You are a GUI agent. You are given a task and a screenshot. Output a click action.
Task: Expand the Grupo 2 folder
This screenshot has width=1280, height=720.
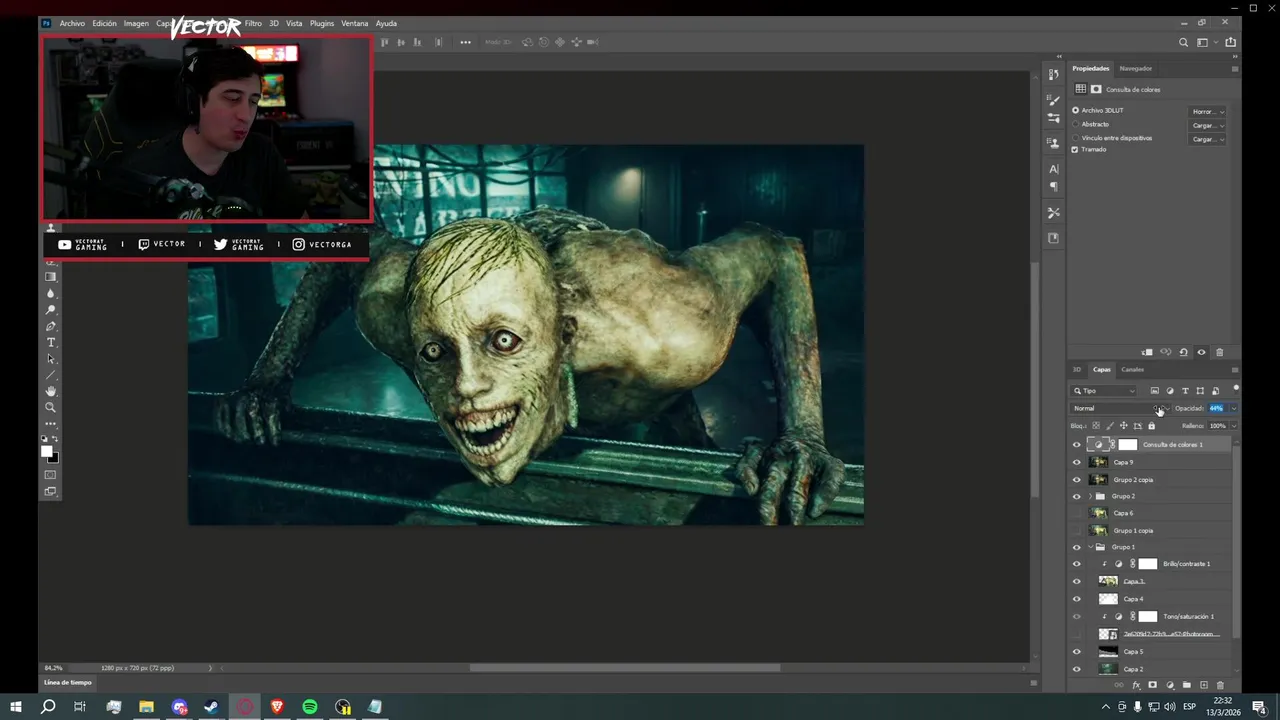pos(1090,496)
